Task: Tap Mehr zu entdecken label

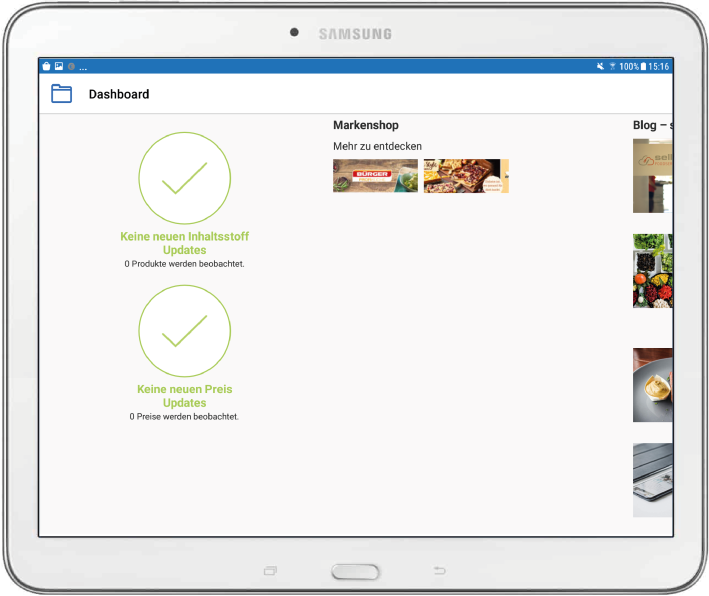Action: 377,146
